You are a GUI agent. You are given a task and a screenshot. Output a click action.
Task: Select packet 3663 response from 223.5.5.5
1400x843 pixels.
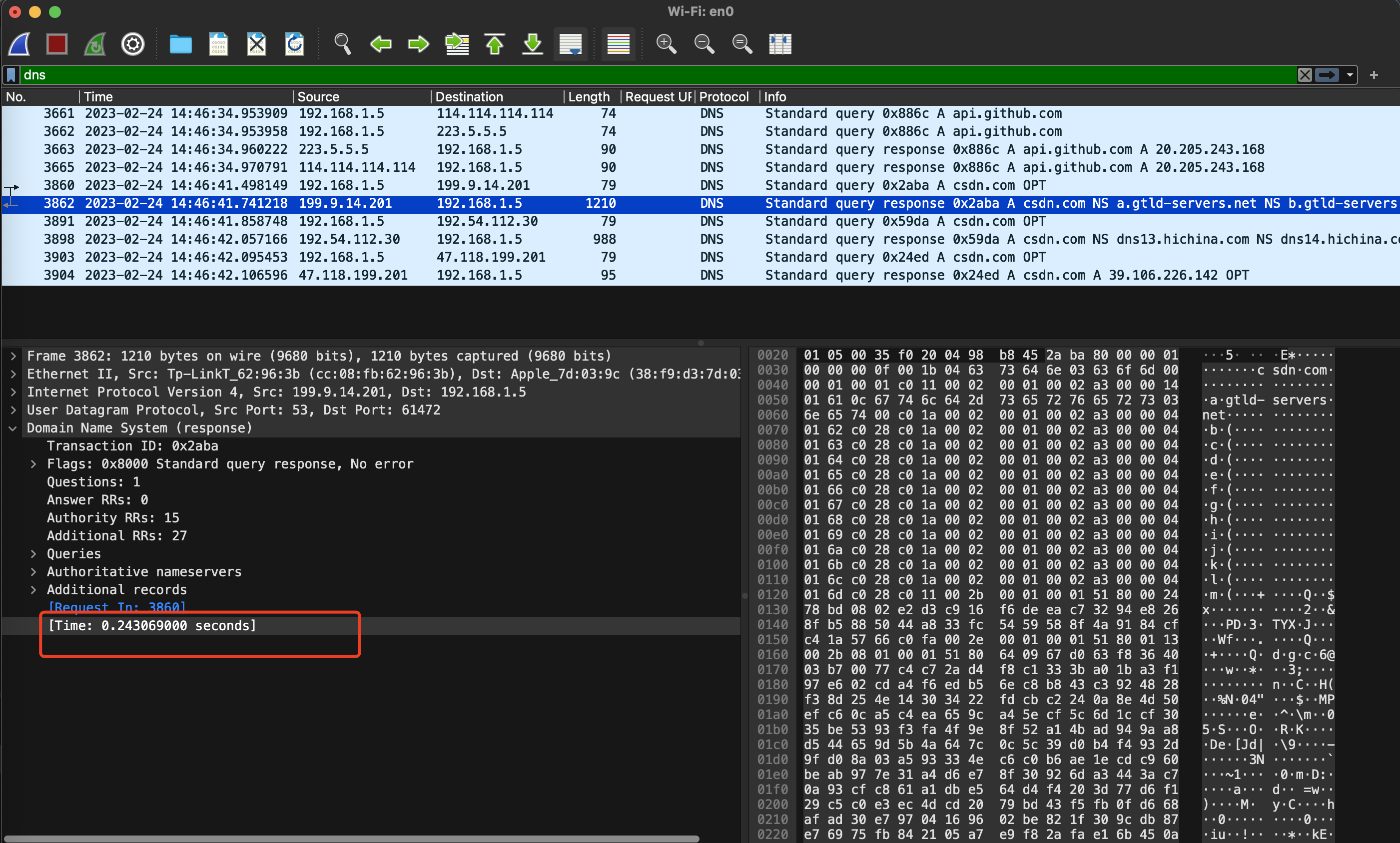point(700,149)
